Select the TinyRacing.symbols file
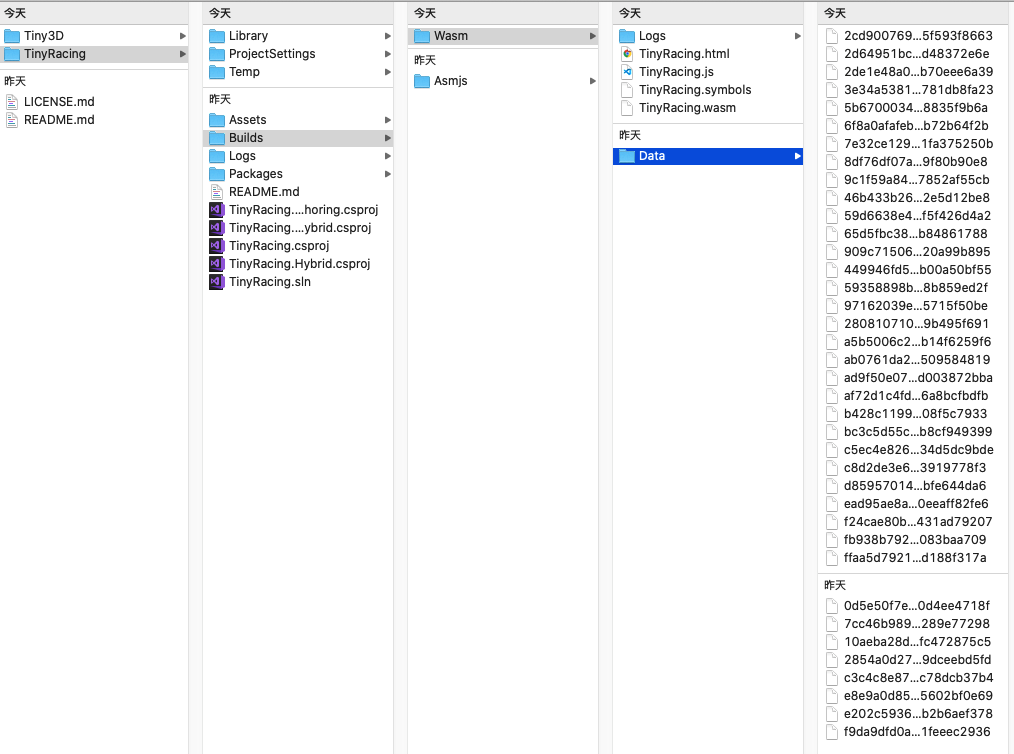Image resolution: width=1014 pixels, height=754 pixels. (628, 89)
